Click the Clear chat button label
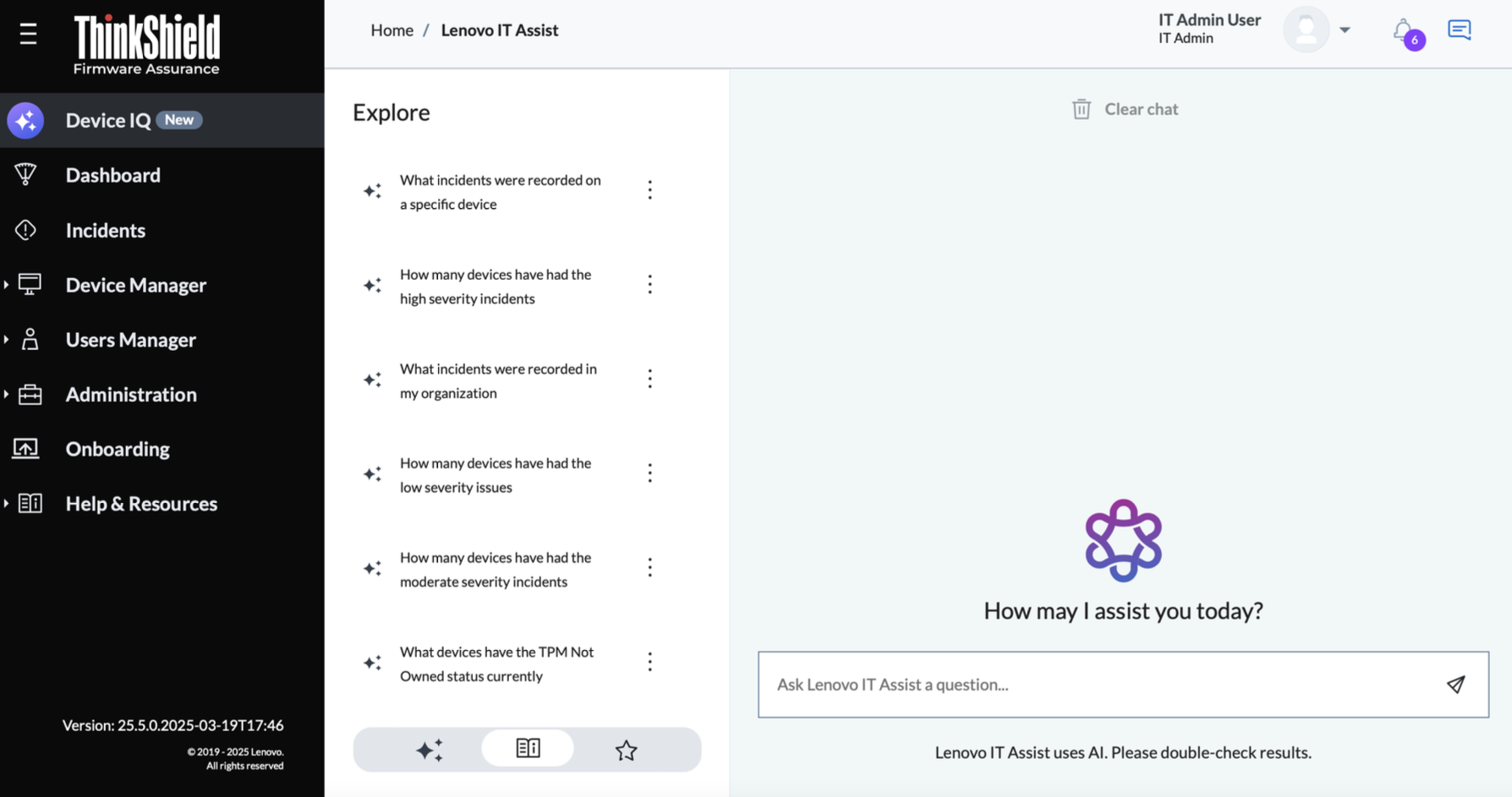Screen dimensions: 1512x797 [x=1141, y=109]
